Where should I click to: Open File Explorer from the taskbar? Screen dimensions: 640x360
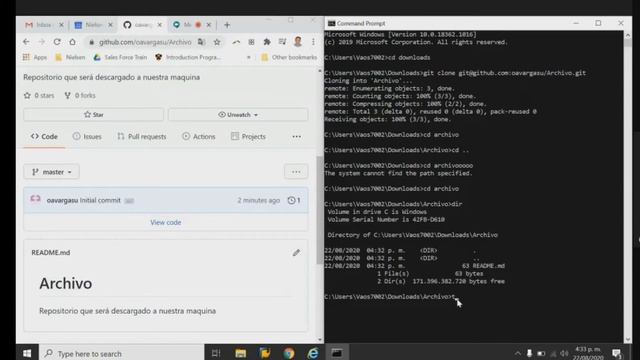pos(240,353)
